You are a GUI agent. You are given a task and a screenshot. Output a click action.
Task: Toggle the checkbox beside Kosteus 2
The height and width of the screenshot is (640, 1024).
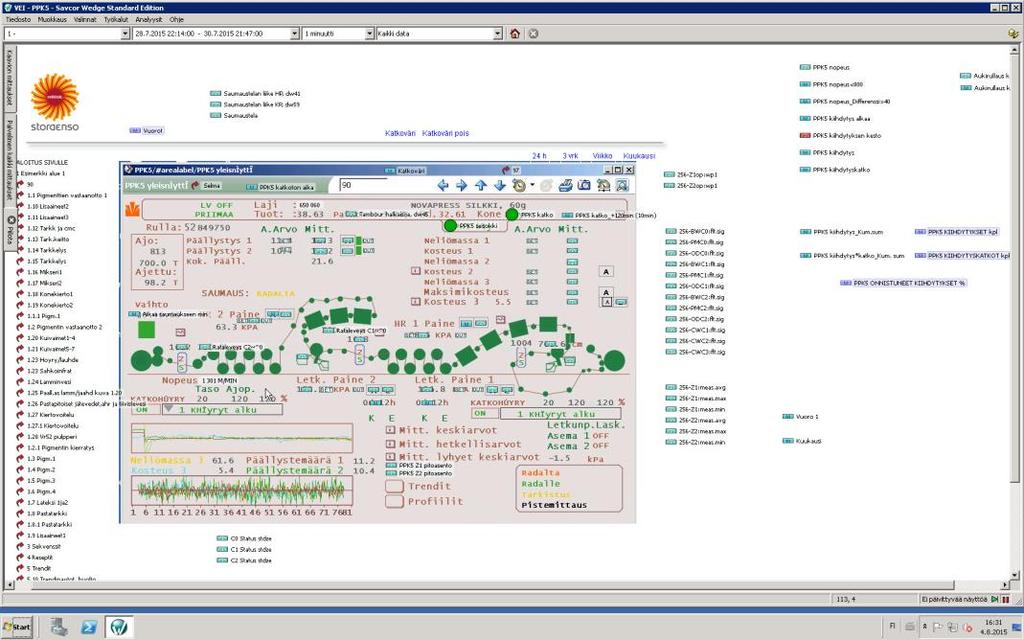coord(415,271)
